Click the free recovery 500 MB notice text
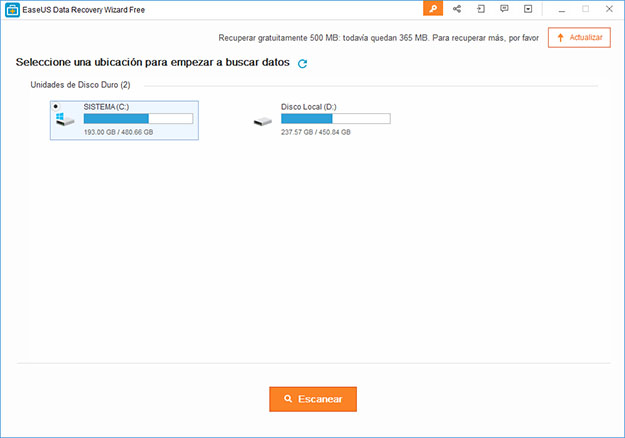 379,38
